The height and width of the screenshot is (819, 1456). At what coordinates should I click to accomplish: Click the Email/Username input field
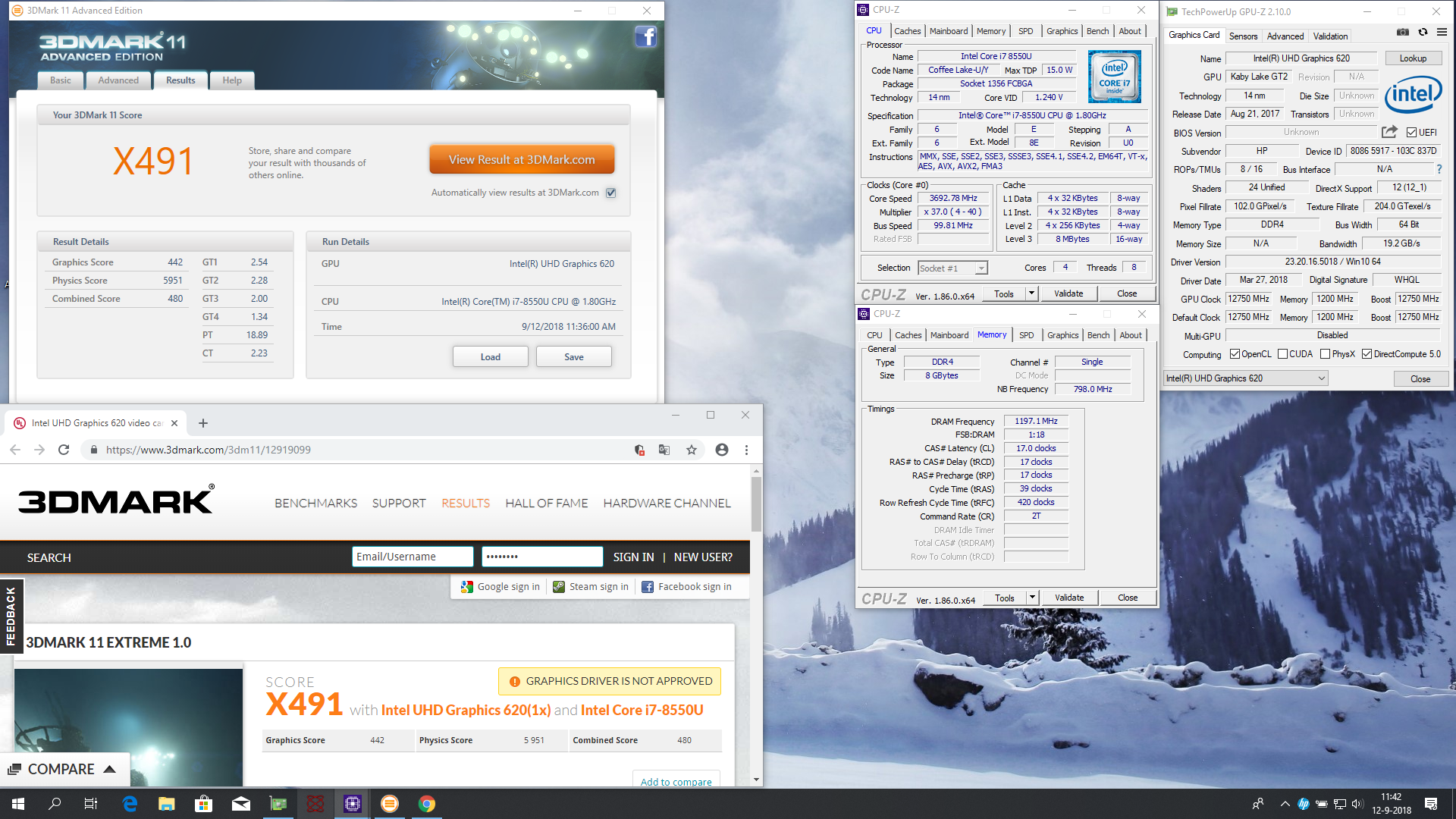(x=413, y=557)
